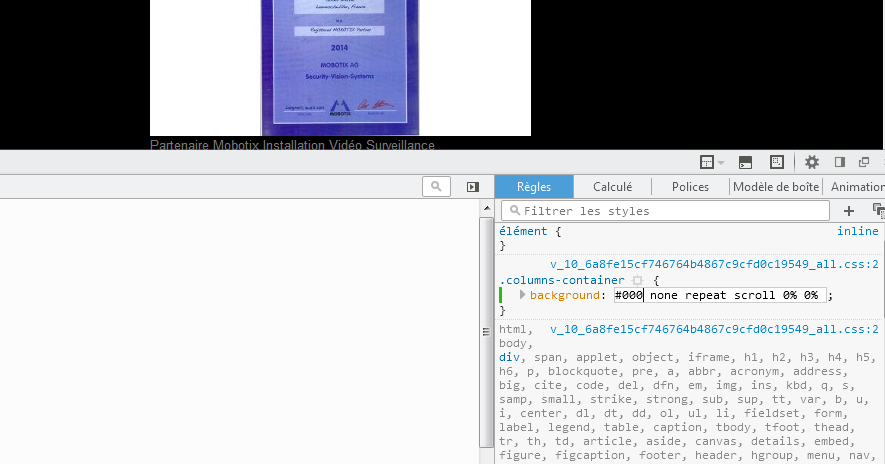Screen dimensions: 885x464
Task: Click the Mobotix certificate image
Action: pyautogui.click(x=340, y=67)
